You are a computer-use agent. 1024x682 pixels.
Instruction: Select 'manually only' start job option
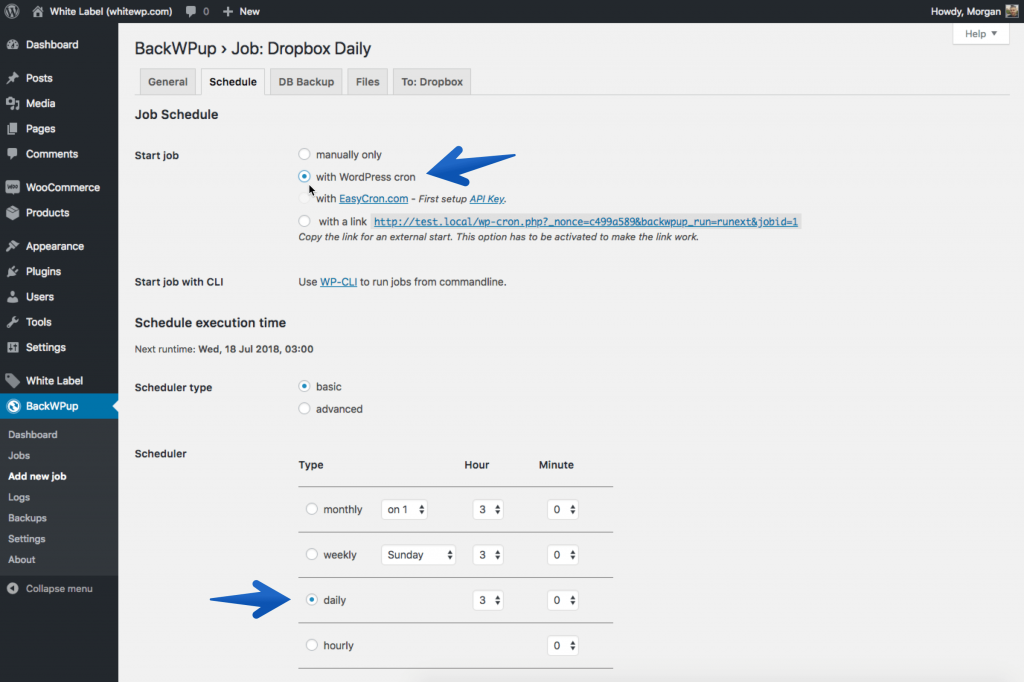click(304, 154)
